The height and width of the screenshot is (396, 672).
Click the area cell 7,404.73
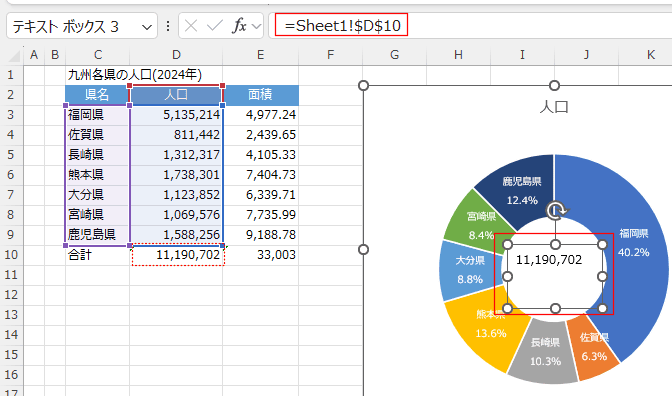(x=261, y=175)
